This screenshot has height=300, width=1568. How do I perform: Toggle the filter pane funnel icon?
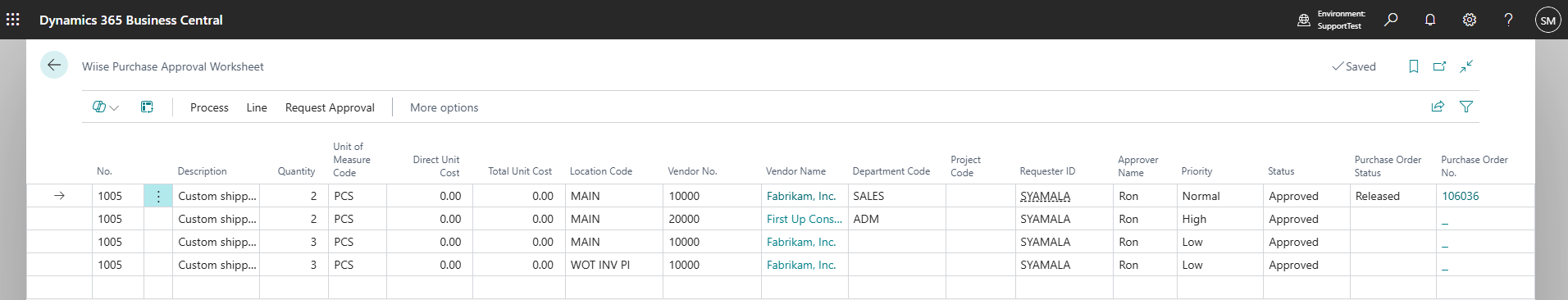[x=1466, y=107]
